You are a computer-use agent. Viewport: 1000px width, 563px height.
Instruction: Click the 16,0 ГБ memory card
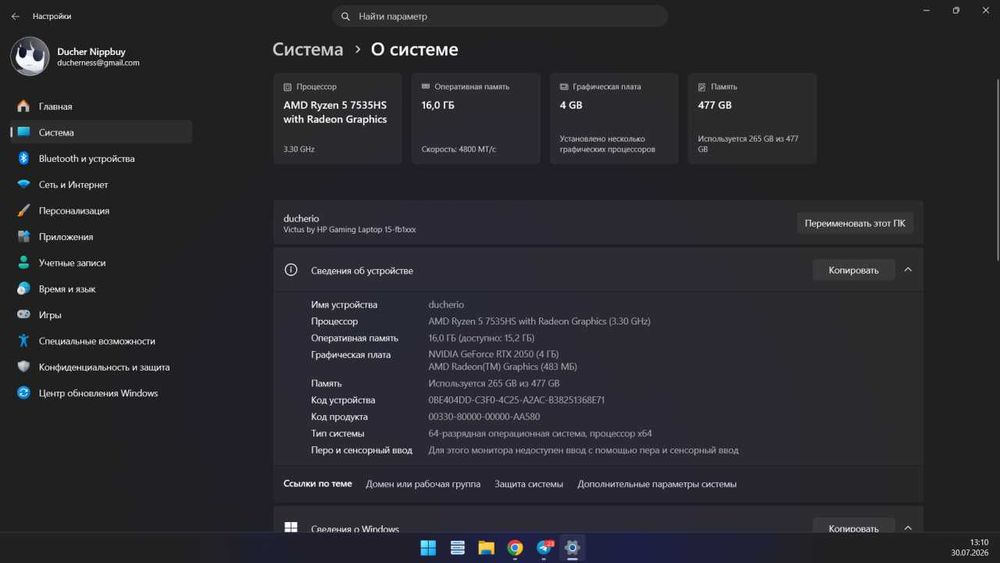pos(476,119)
